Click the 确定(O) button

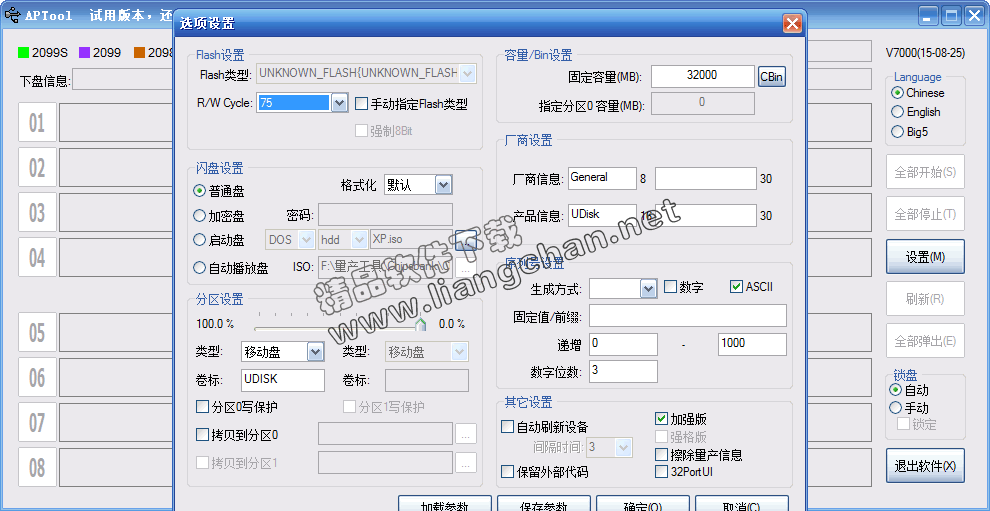point(643,503)
